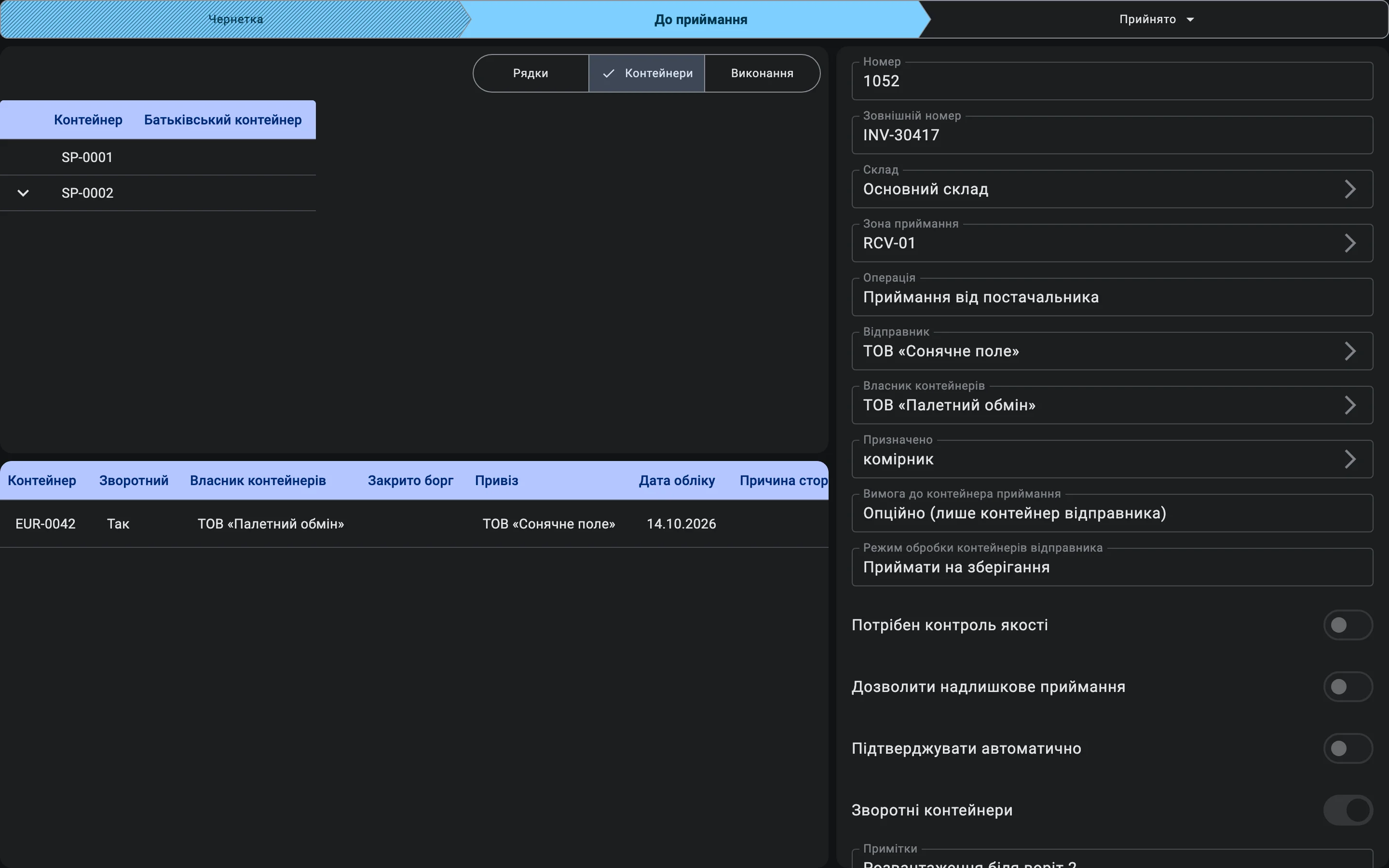
Task: Open the Призначено field chevron
Action: [x=1350, y=459]
